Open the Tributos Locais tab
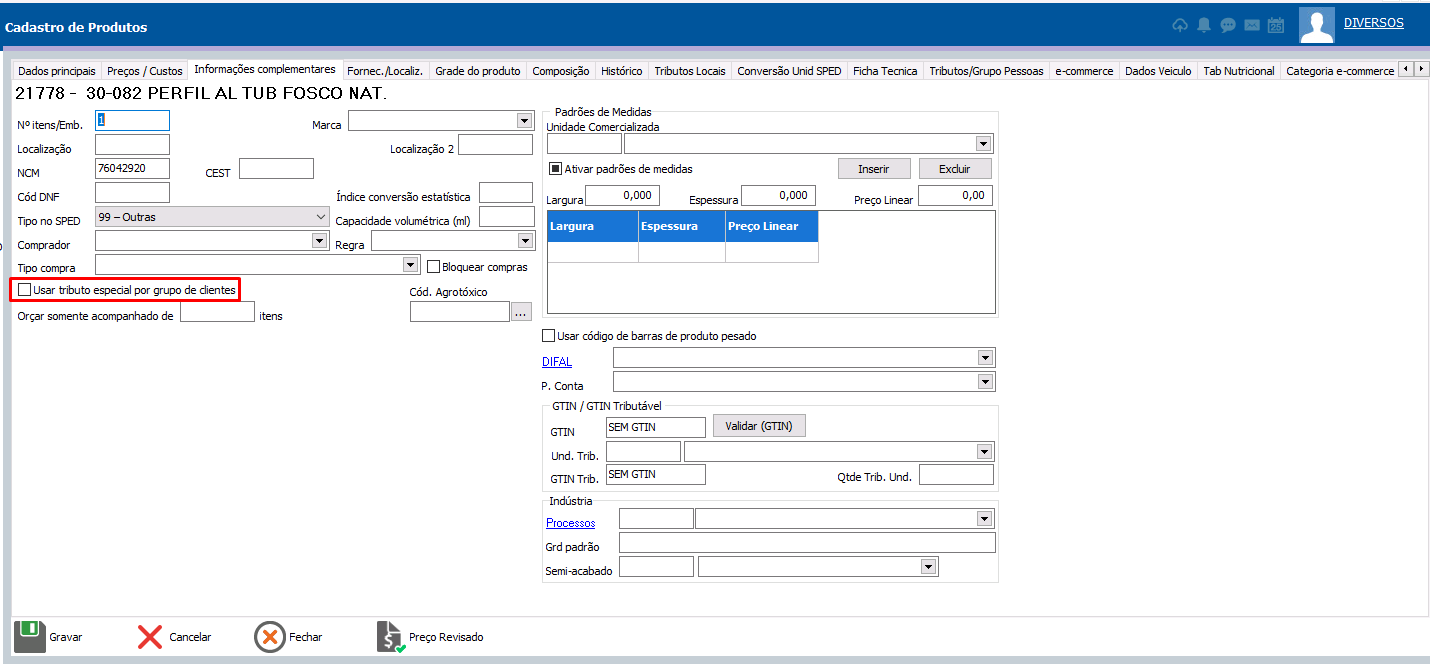 point(690,71)
